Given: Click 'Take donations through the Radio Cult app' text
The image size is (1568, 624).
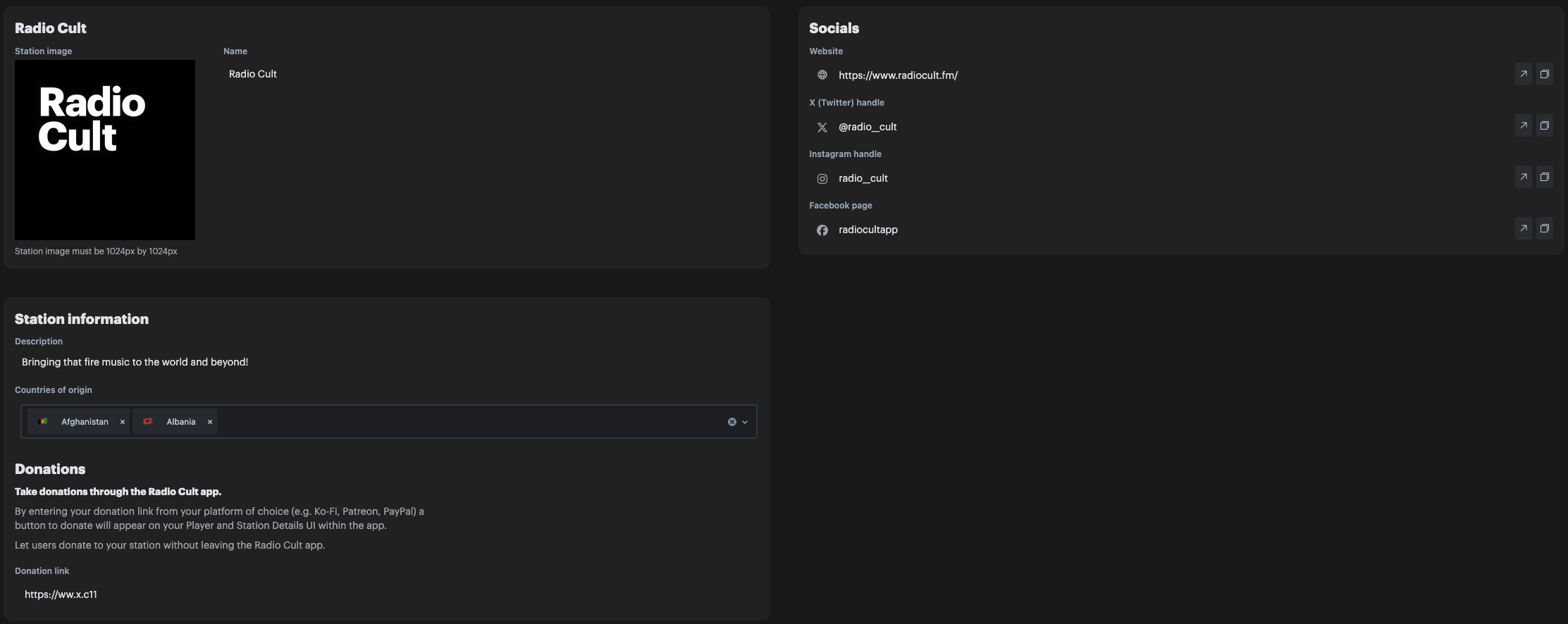Looking at the screenshot, I should (x=118, y=492).
